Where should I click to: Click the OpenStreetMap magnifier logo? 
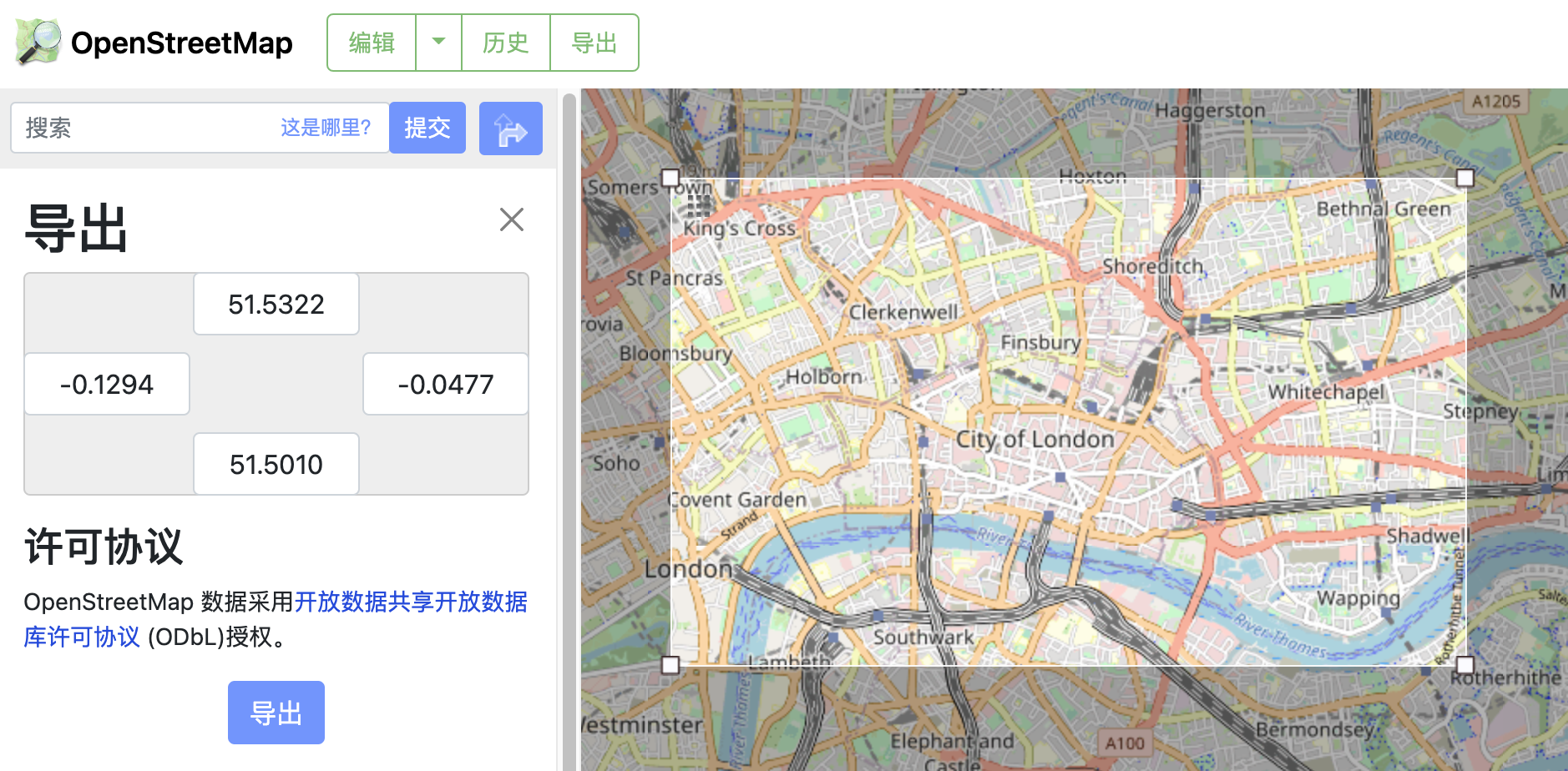click(x=38, y=42)
